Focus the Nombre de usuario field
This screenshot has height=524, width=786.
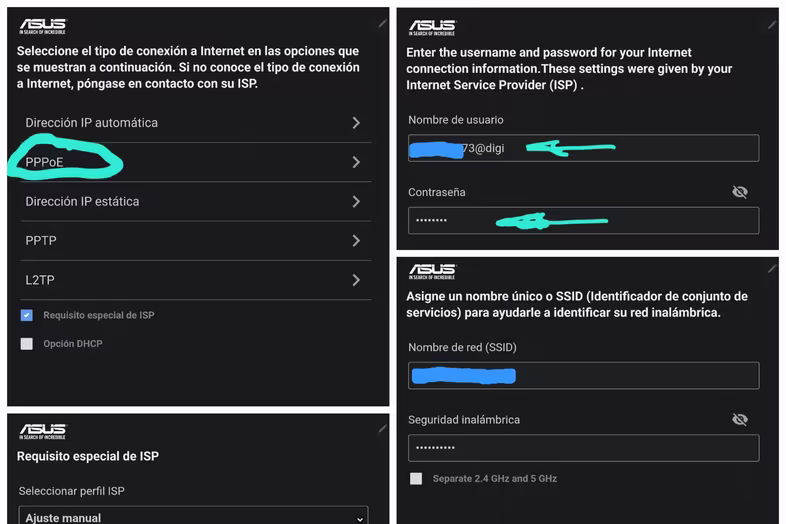pyautogui.click(x=583, y=148)
